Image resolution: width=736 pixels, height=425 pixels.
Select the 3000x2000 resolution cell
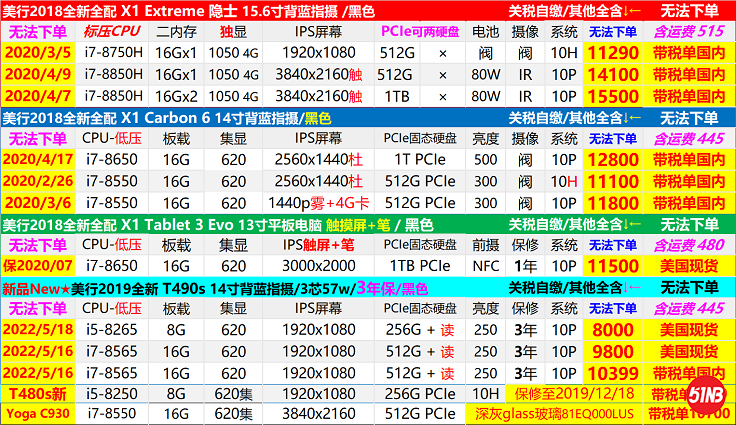click(x=318, y=266)
